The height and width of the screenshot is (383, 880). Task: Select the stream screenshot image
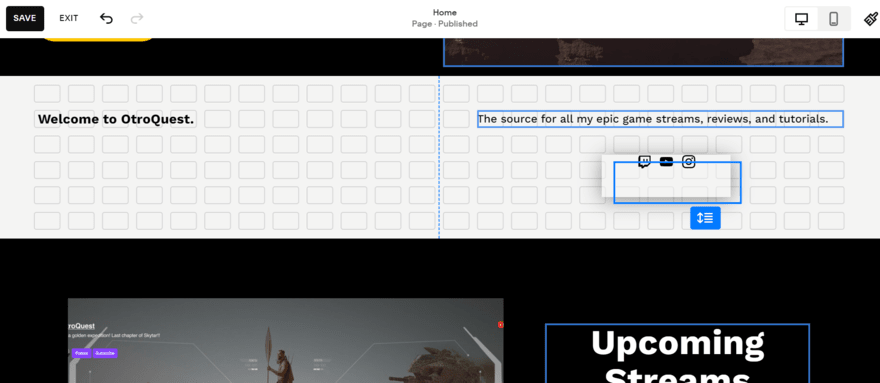[286, 340]
